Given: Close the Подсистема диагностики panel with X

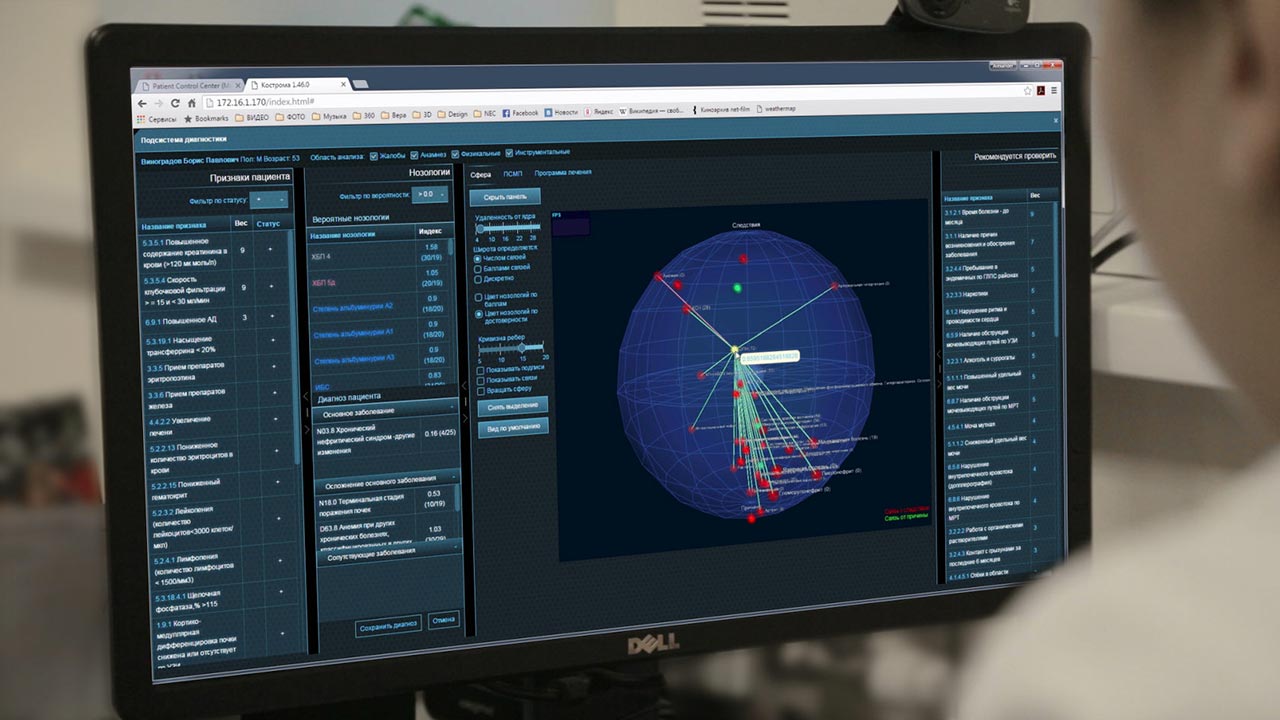Looking at the screenshot, I should coord(1056,120).
